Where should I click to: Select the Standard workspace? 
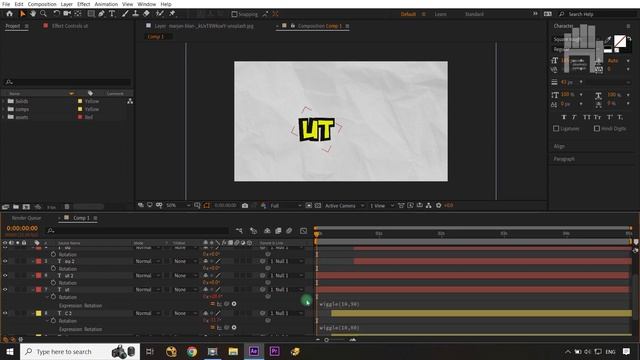[474, 14]
